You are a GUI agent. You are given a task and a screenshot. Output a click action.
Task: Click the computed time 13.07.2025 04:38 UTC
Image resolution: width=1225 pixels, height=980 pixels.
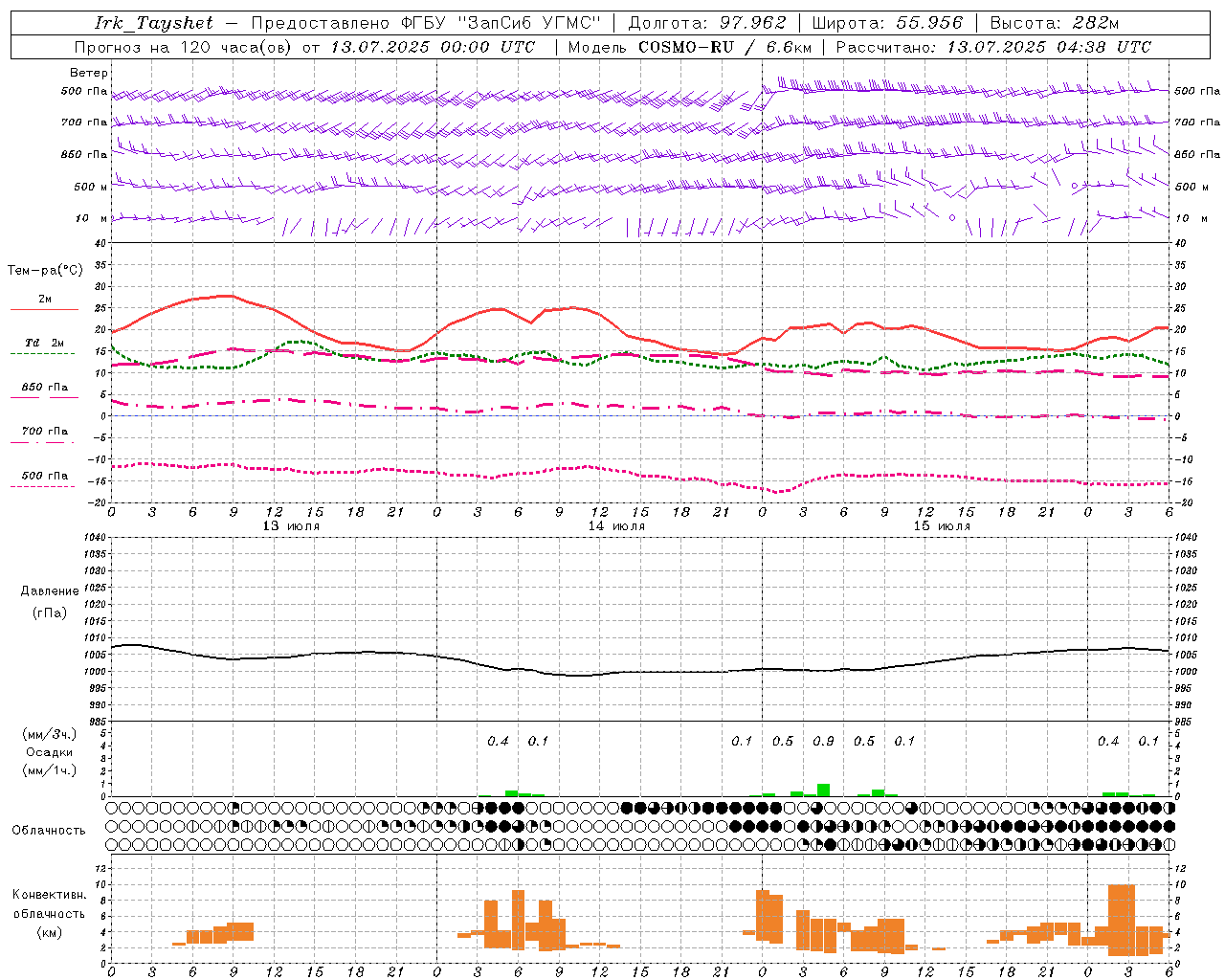pos(1049,47)
